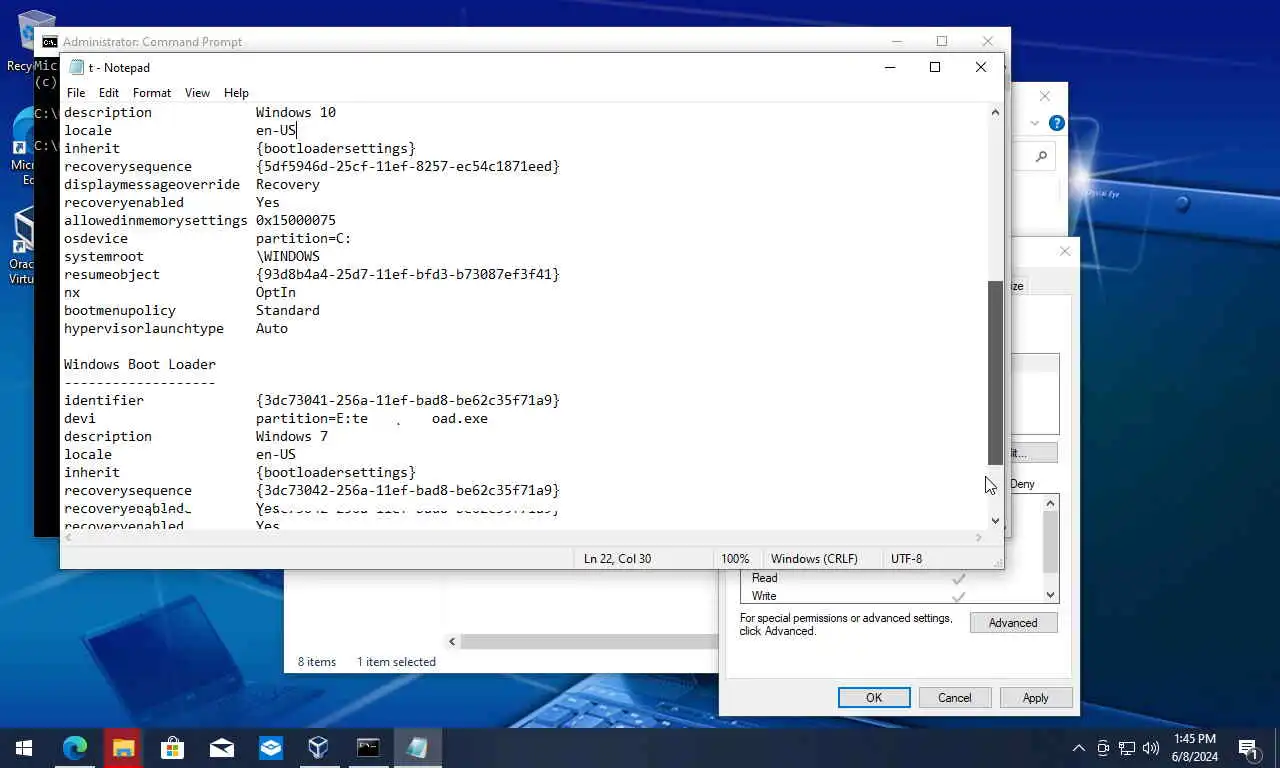The height and width of the screenshot is (768, 1280).
Task: Open the View menu in Notepad
Action: click(x=197, y=93)
